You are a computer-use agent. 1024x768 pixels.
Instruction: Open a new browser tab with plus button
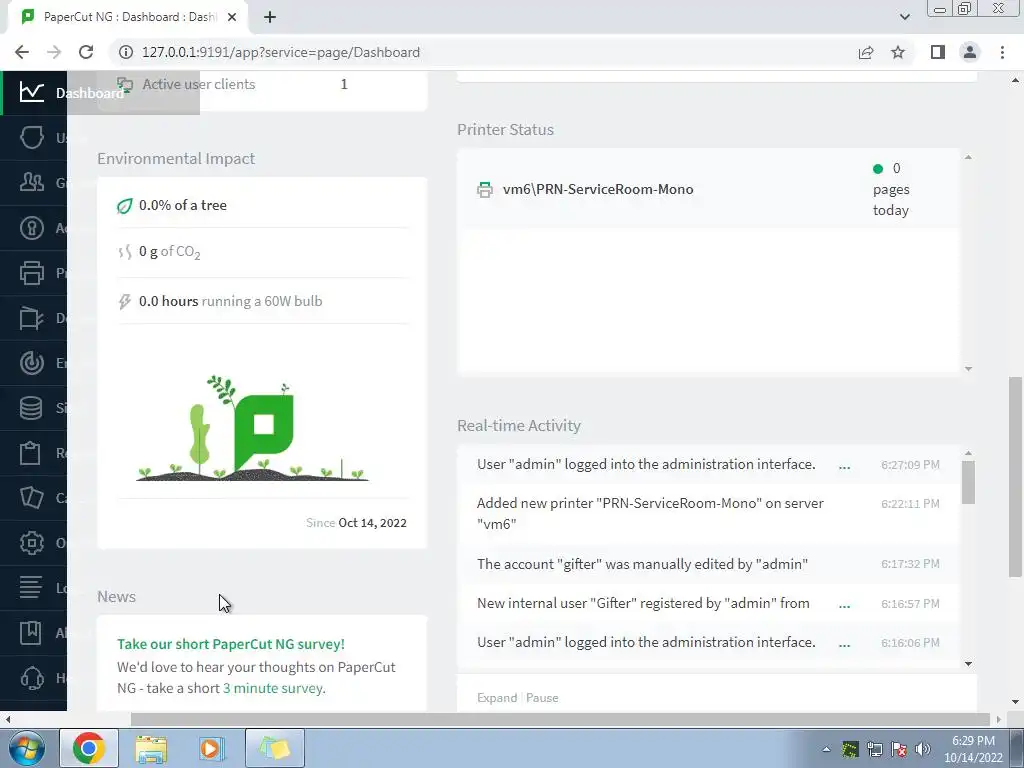tap(270, 18)
